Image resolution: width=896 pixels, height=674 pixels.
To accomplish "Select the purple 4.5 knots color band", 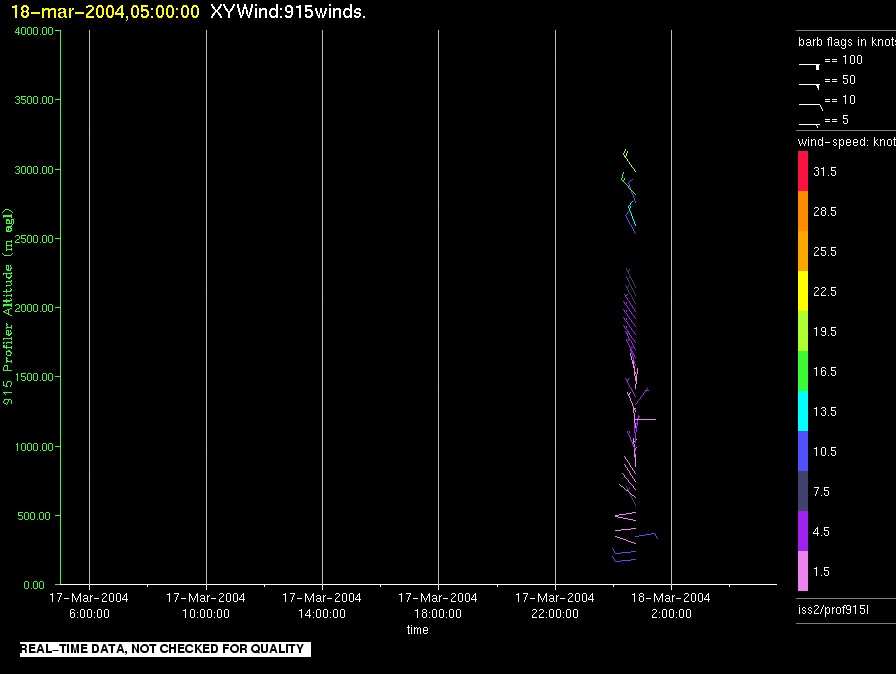I will (x=803, y=531).
